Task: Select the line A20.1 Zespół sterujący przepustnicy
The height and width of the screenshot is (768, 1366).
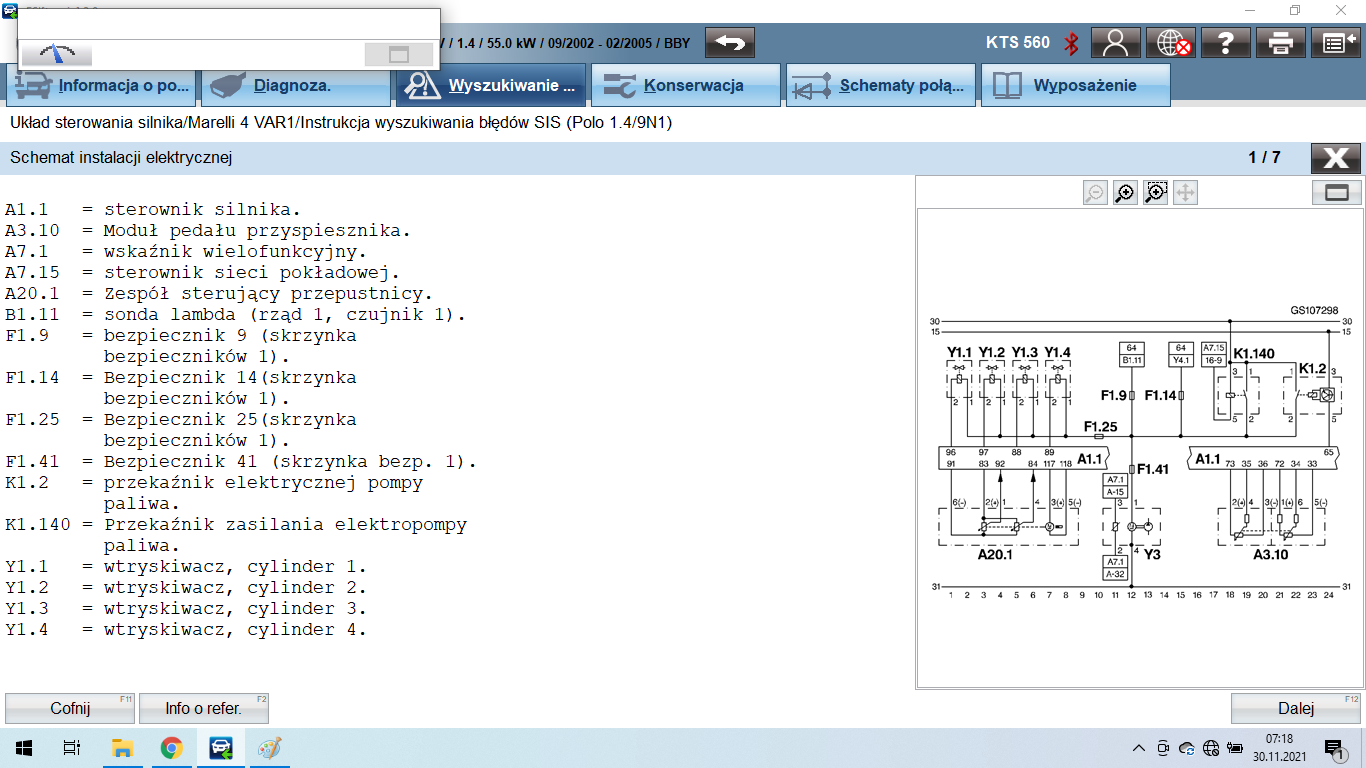Action: 219,293
